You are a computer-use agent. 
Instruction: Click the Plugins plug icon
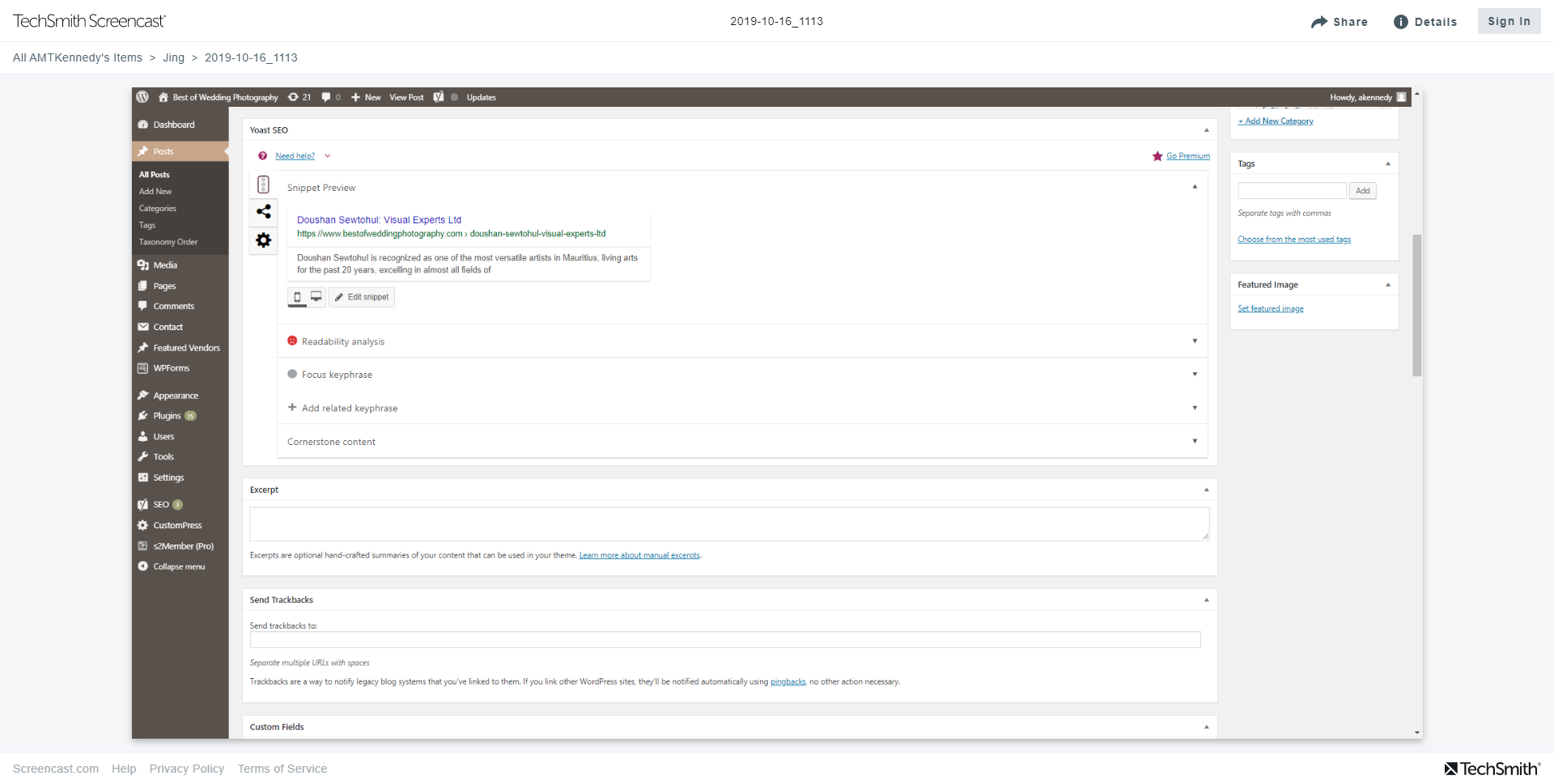click(x=143, y=416)
